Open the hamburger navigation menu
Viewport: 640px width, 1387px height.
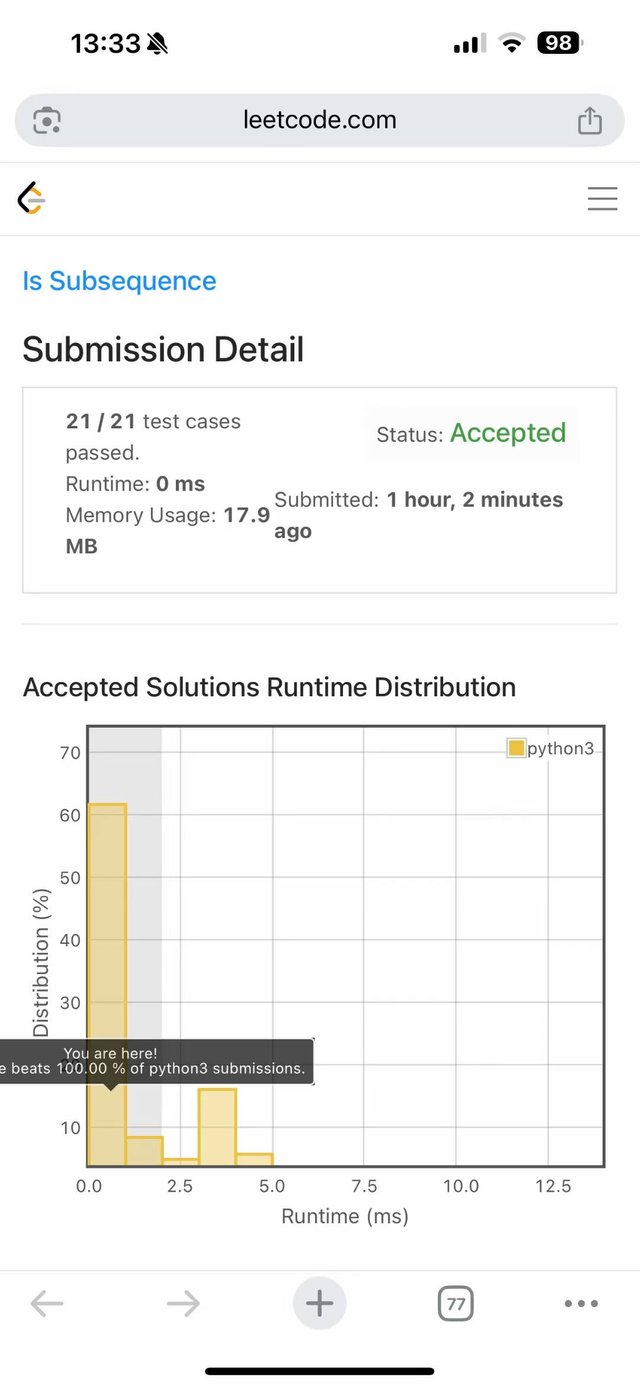pos(602,199)
